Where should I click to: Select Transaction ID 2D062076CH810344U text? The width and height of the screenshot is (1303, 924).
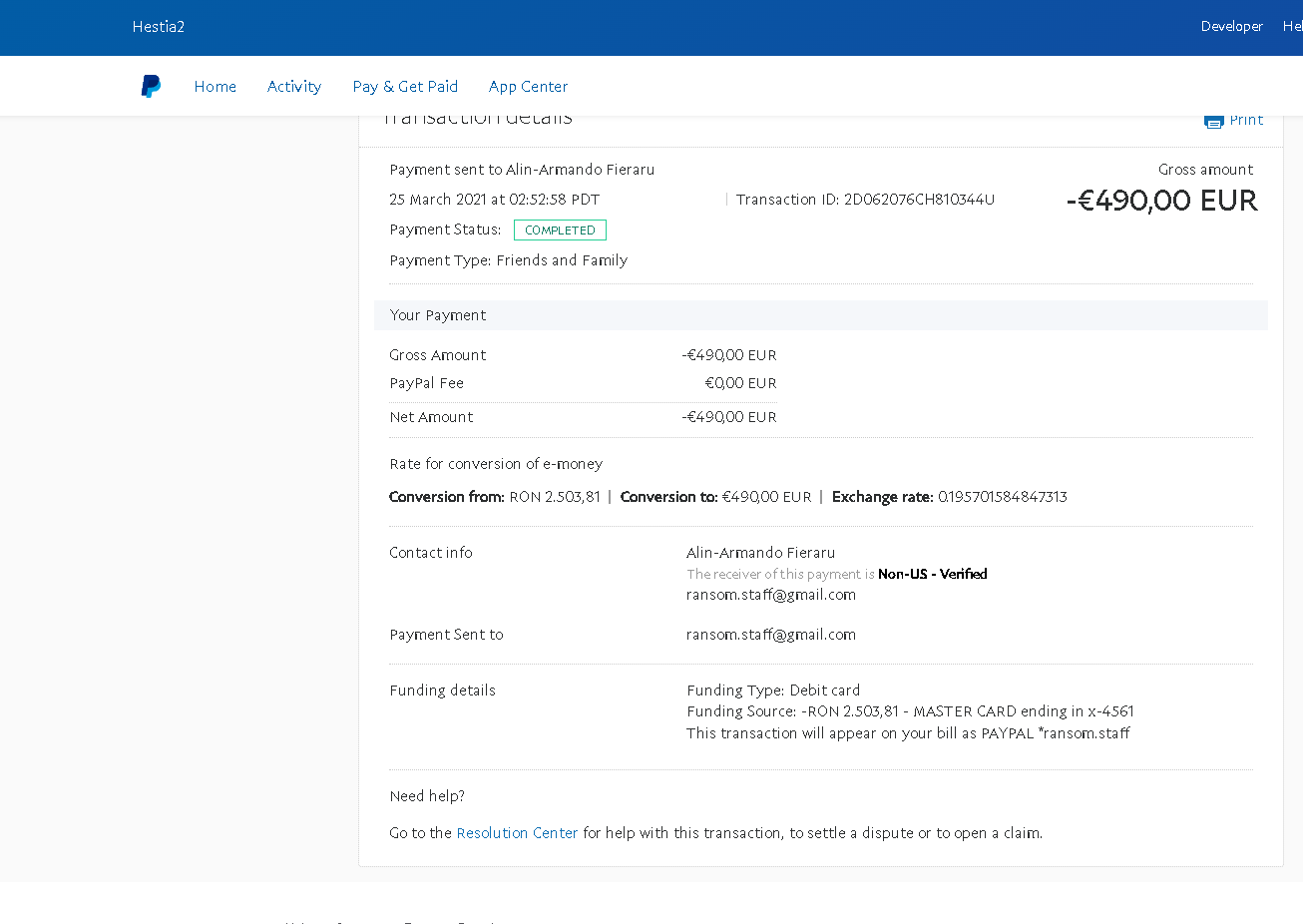click(x=865, y=200)
